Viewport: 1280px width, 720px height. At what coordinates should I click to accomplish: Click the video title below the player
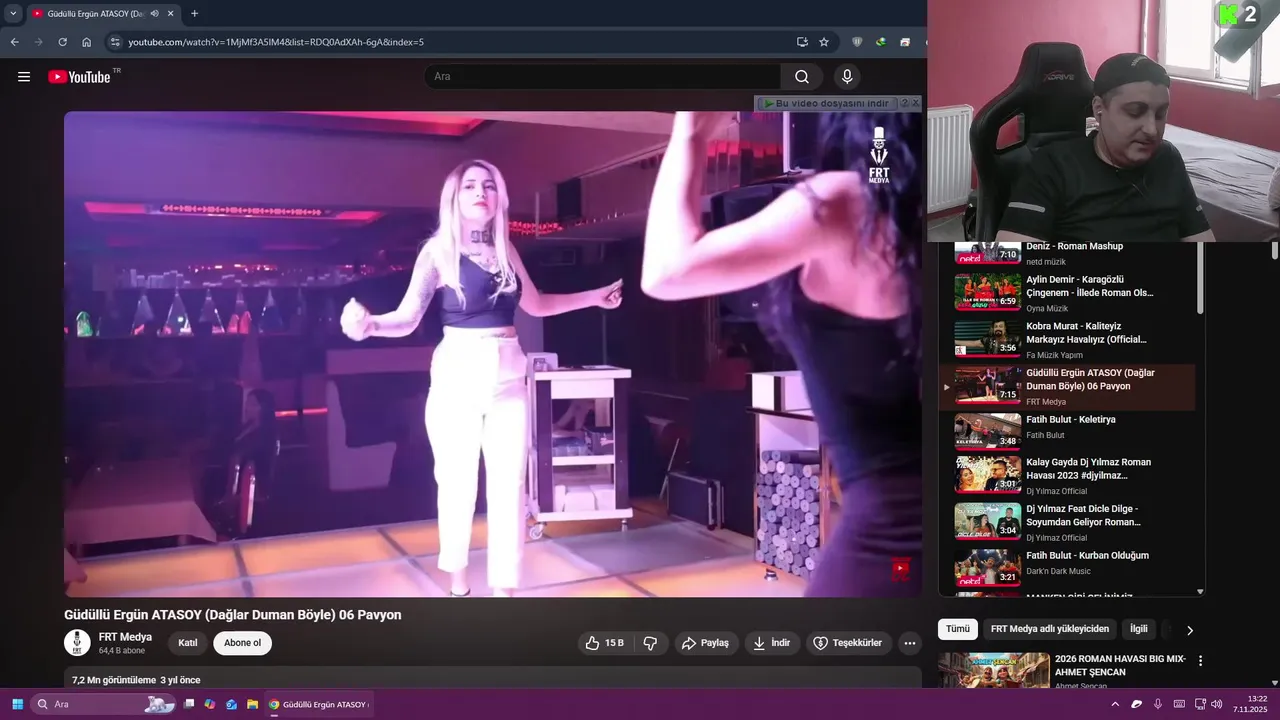point(233,615)
